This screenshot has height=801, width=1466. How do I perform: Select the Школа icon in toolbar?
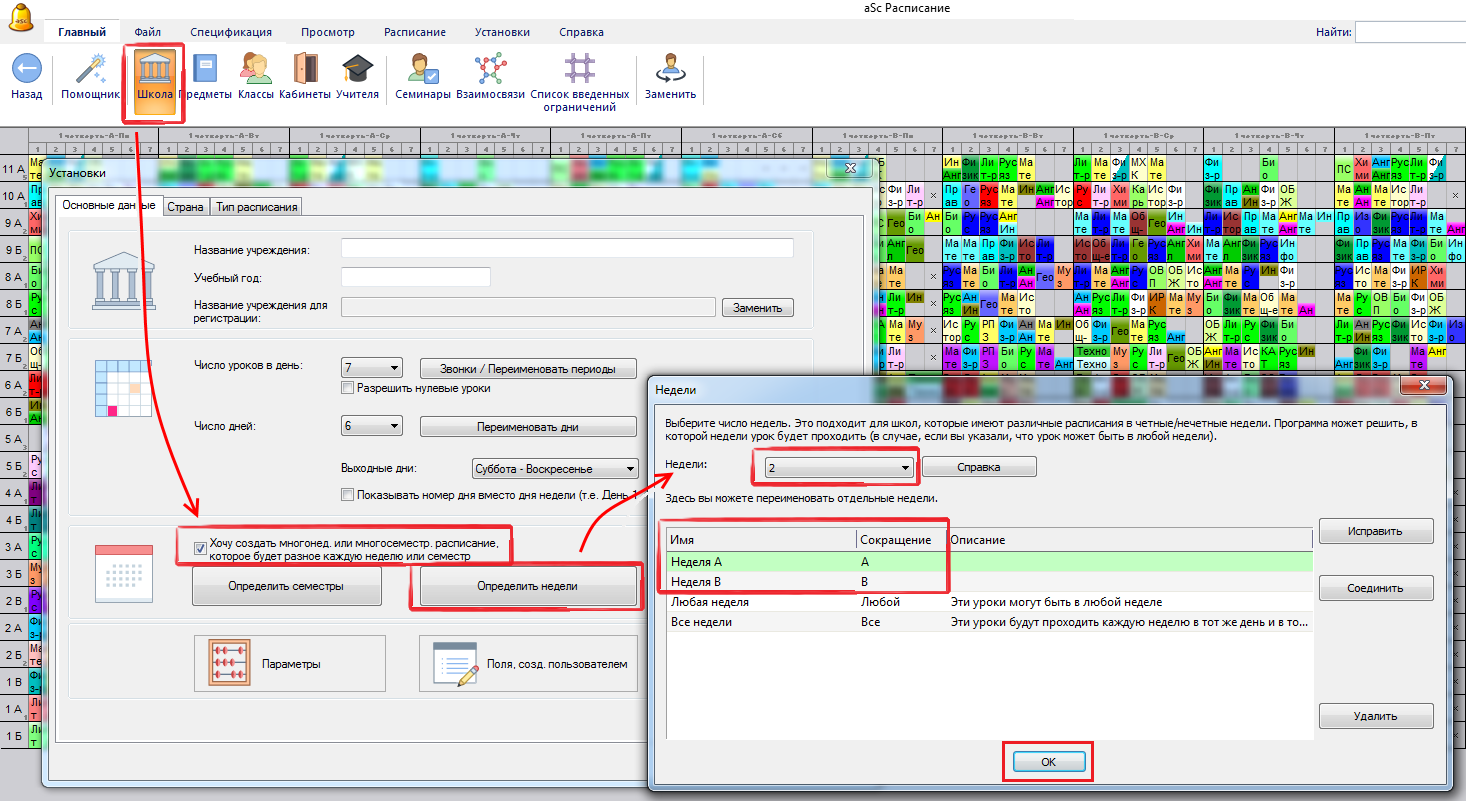click(154, 70)
